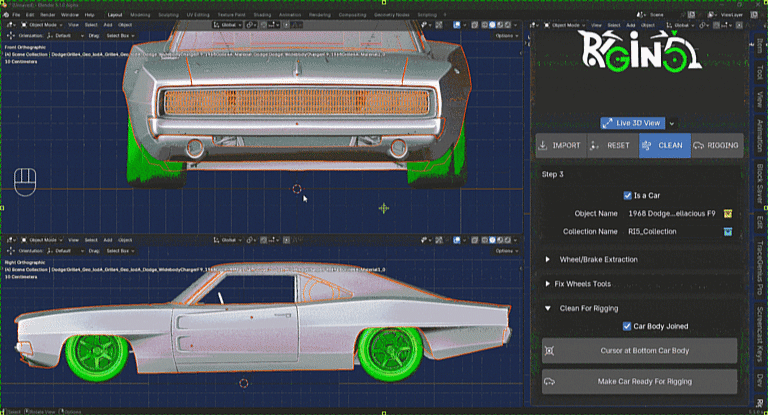Switch to the Modeling workspace tab
Image resolution: width=768 pixels, height=415 pixels.
tap(140, 15)
